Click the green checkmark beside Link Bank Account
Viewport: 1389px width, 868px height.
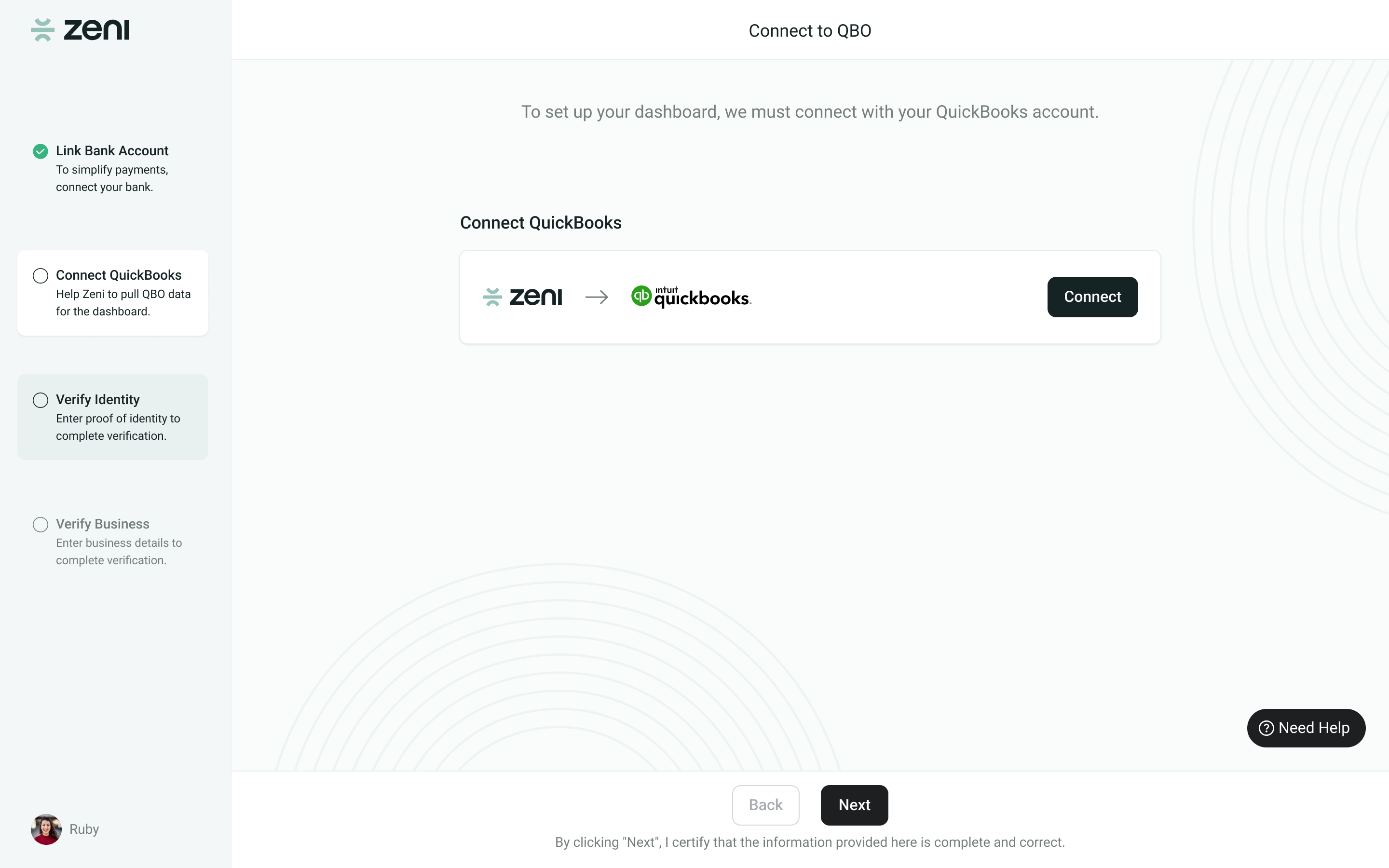click(40, 151)
